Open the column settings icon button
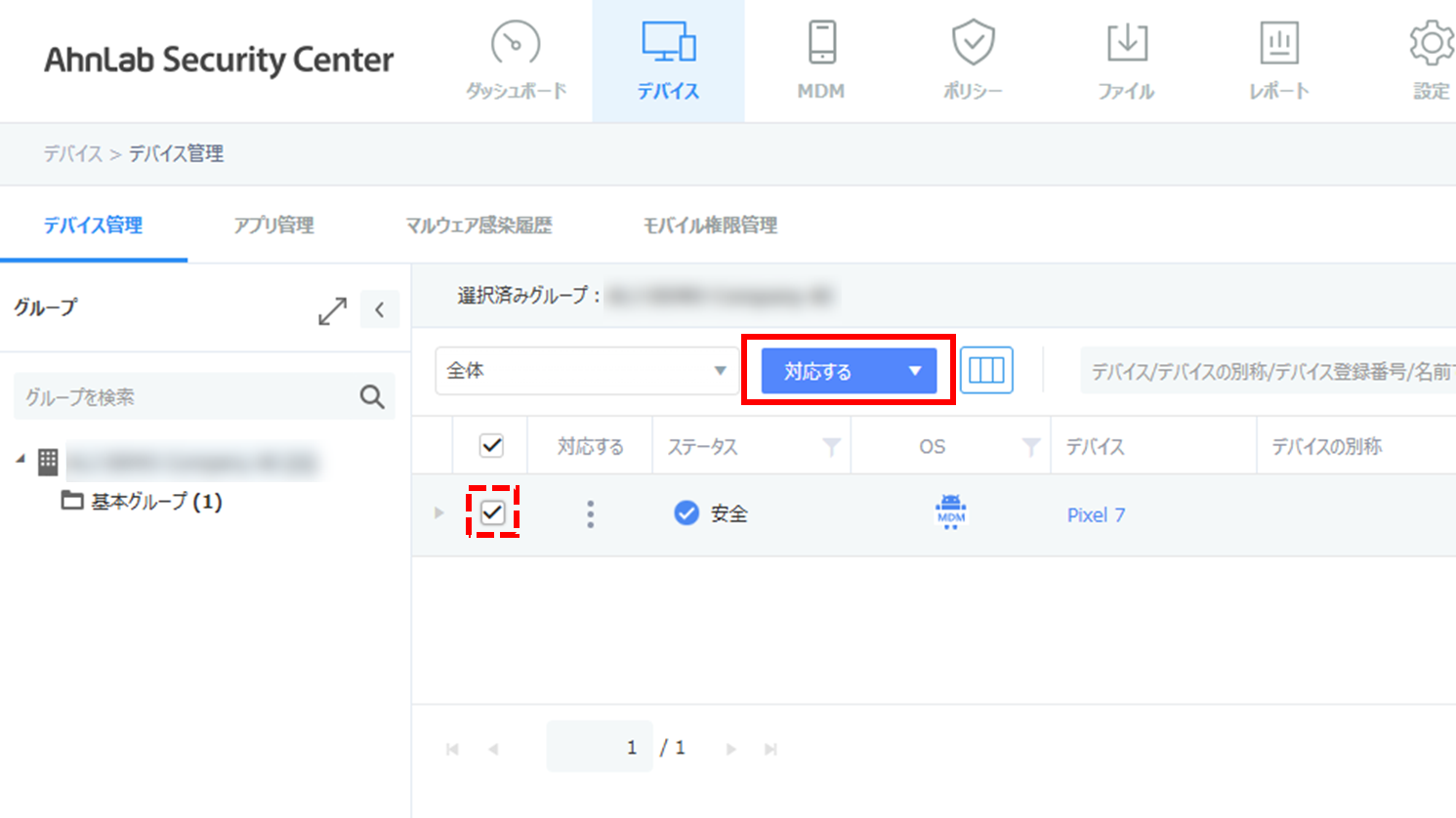The width and height of the screenshot is (1456, 818). click(986, 371)
